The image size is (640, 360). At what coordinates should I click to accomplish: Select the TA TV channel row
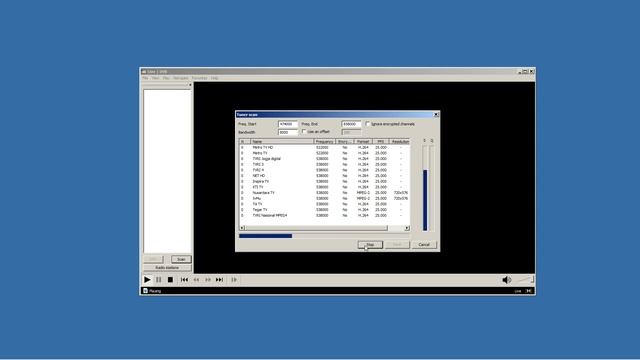(324, 204)
